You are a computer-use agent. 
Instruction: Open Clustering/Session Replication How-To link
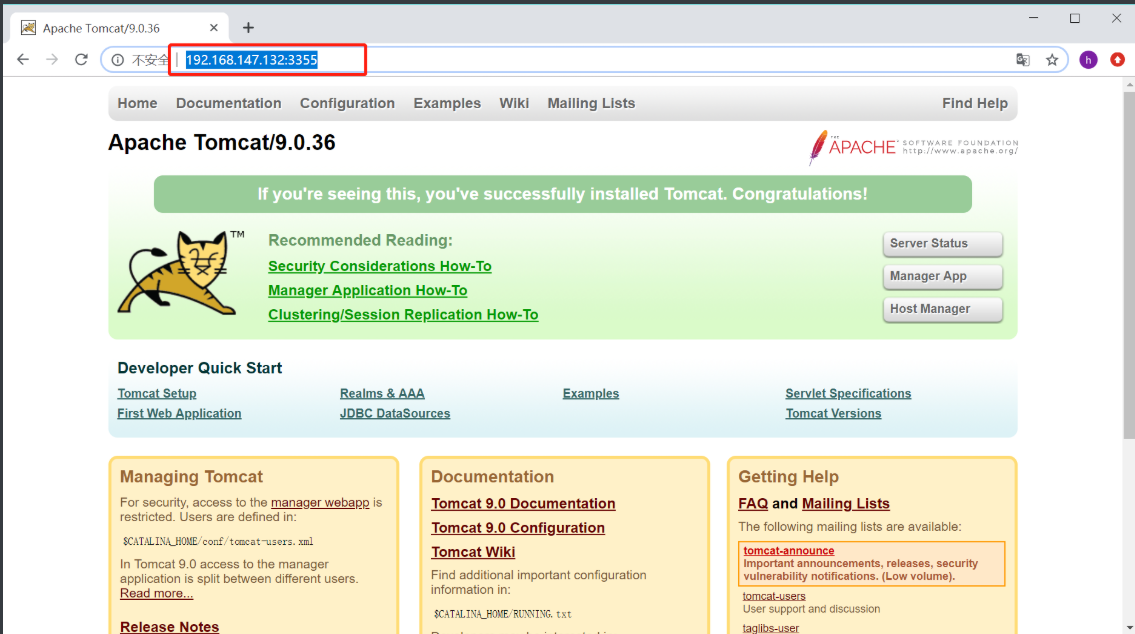(403, 315)
